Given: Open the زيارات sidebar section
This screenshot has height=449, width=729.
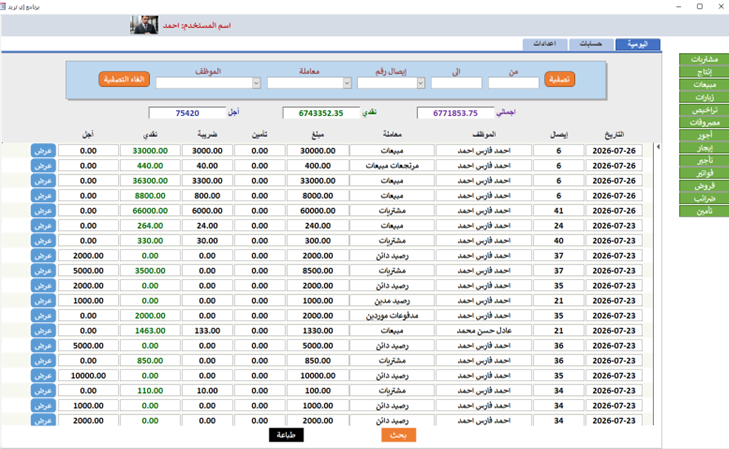Looking at the screenshot, I should click(704, 97).
